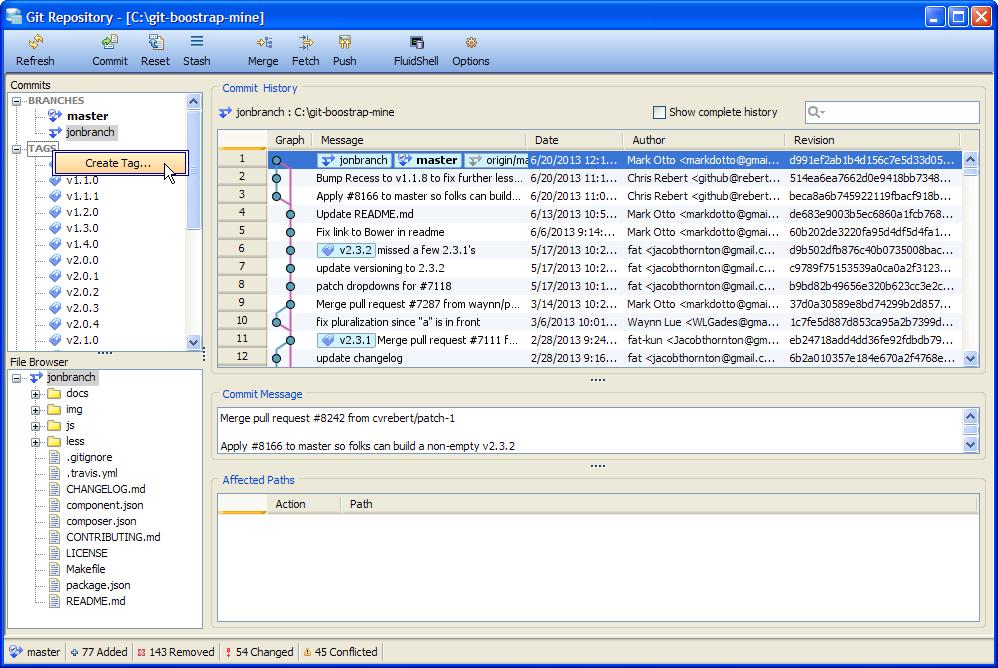This screenshot has height=668, width=998.
Task: Click the 77 Added status entry
Action: coord(99,651)
